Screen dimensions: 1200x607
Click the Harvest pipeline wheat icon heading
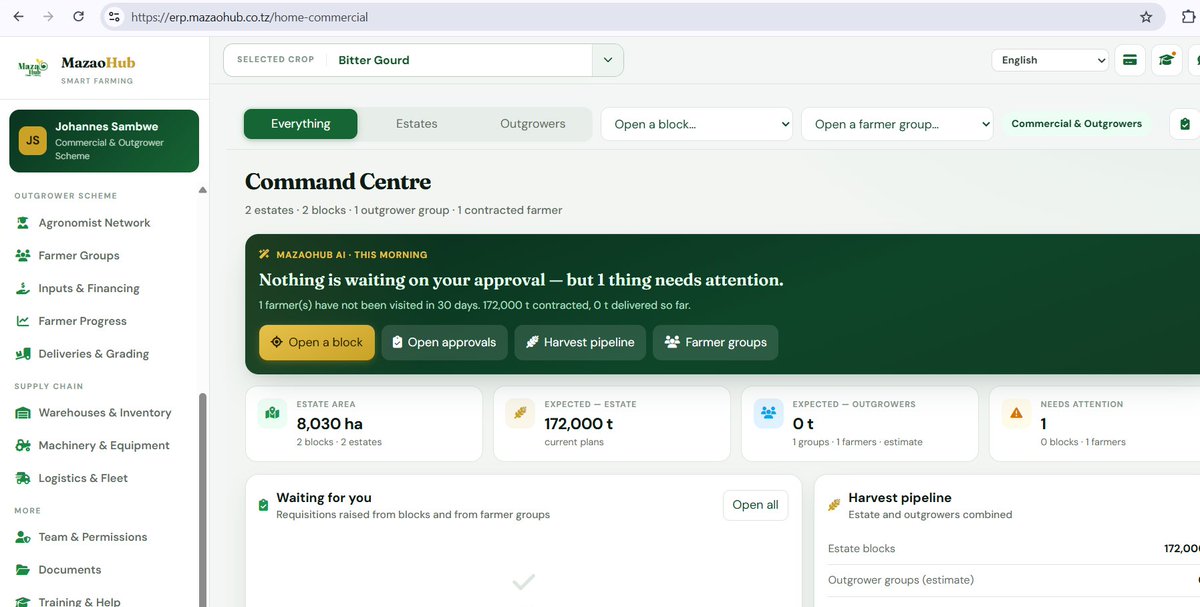pyautogui.click(x=834, y=505)
